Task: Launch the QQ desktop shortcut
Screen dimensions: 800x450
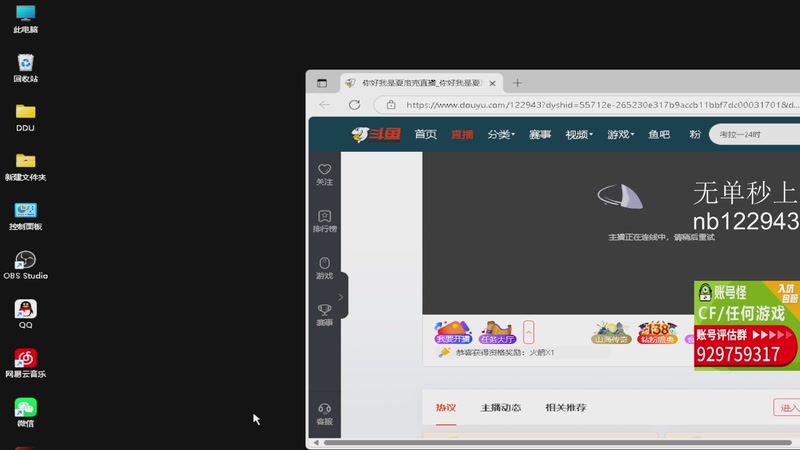Action: coord(26,314)
